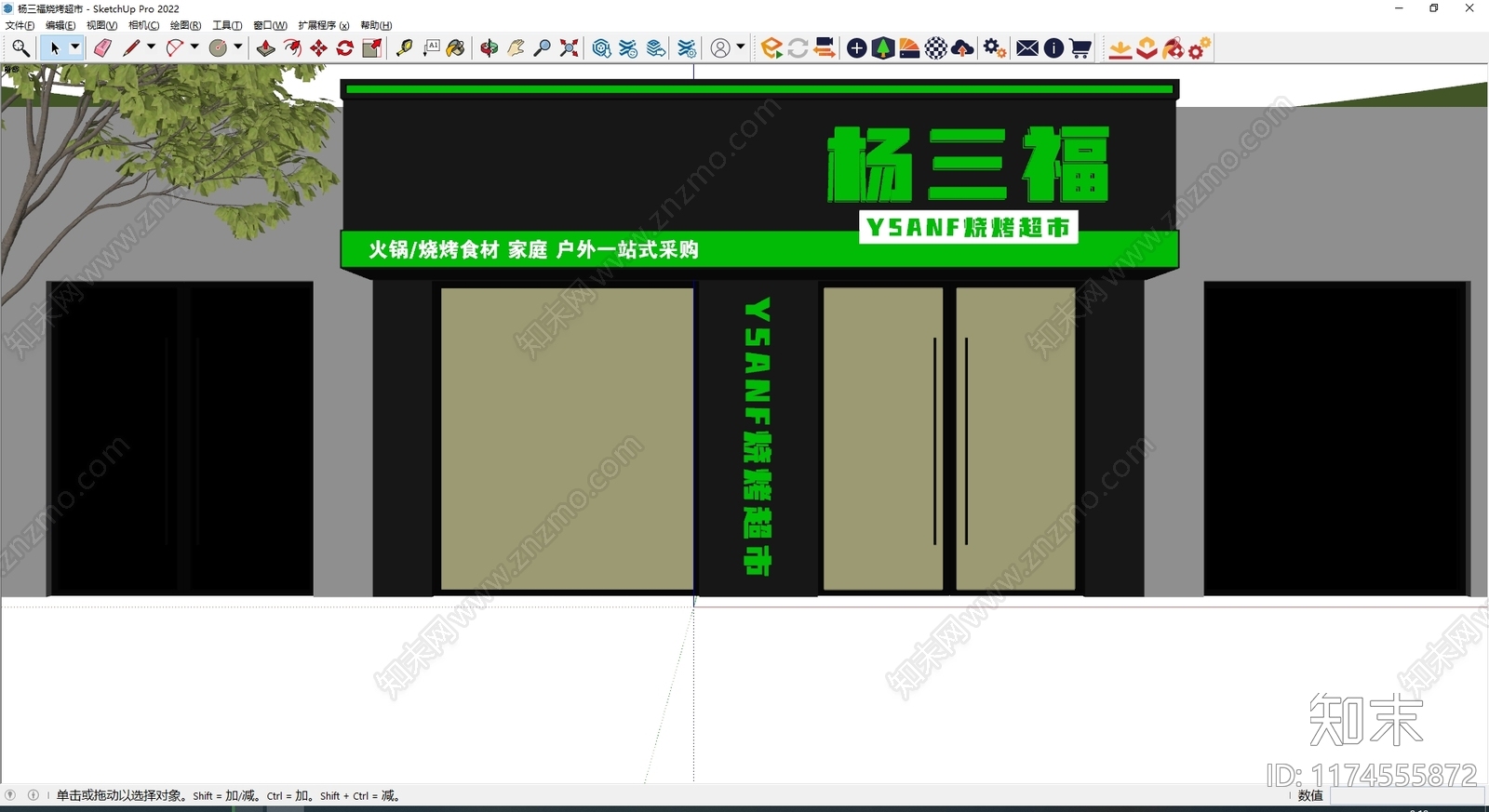Screen dimensions: 1489x812
Task: Open the Extension Manager icon
Action: coord(687,48)
